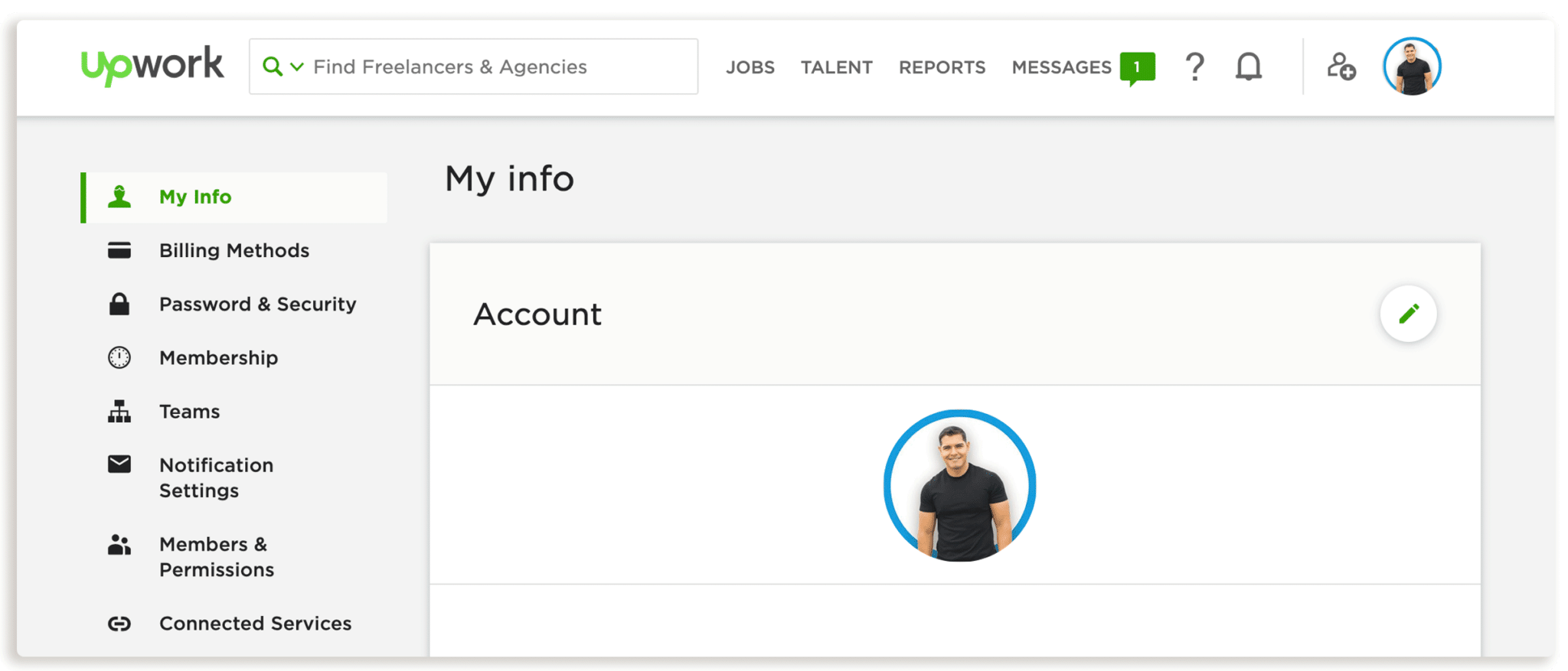Viewport: 1568px width, 671px height.
Task: Open the MESSAGES menu
Action: click(x=1063, y=67)
